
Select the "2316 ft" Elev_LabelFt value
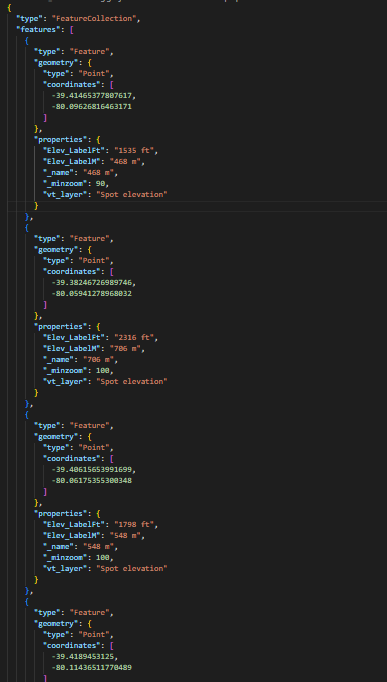(x=135, y=338)
